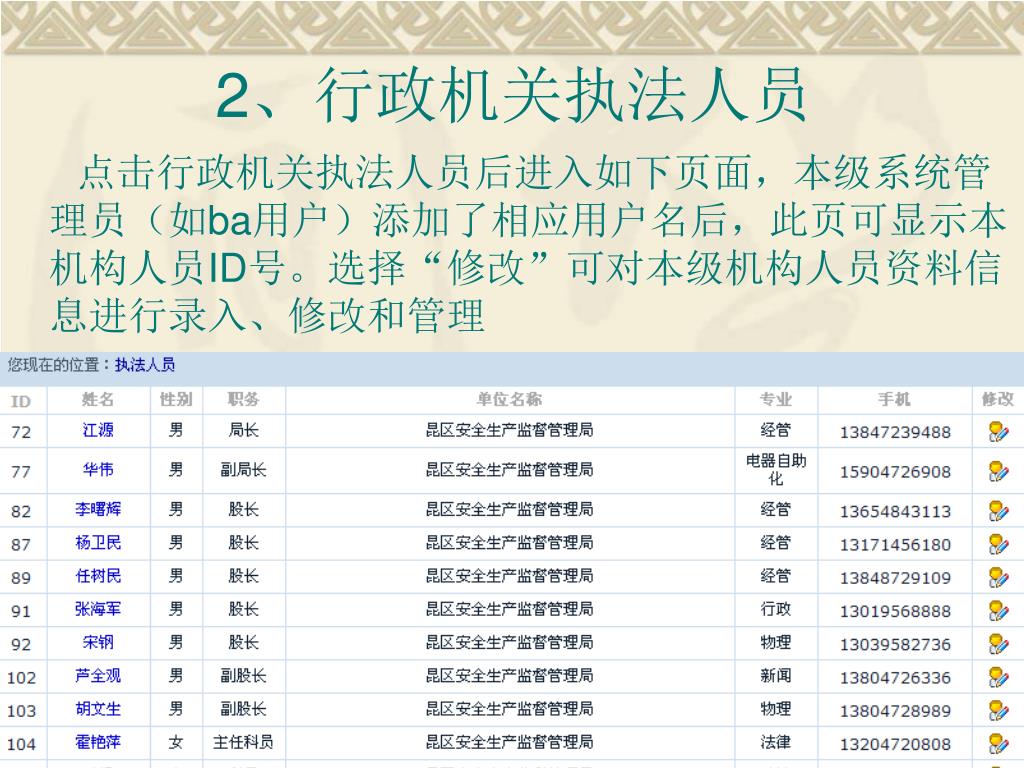Click the 任树民 name link

pyautogui.click(x=98, y=576)
